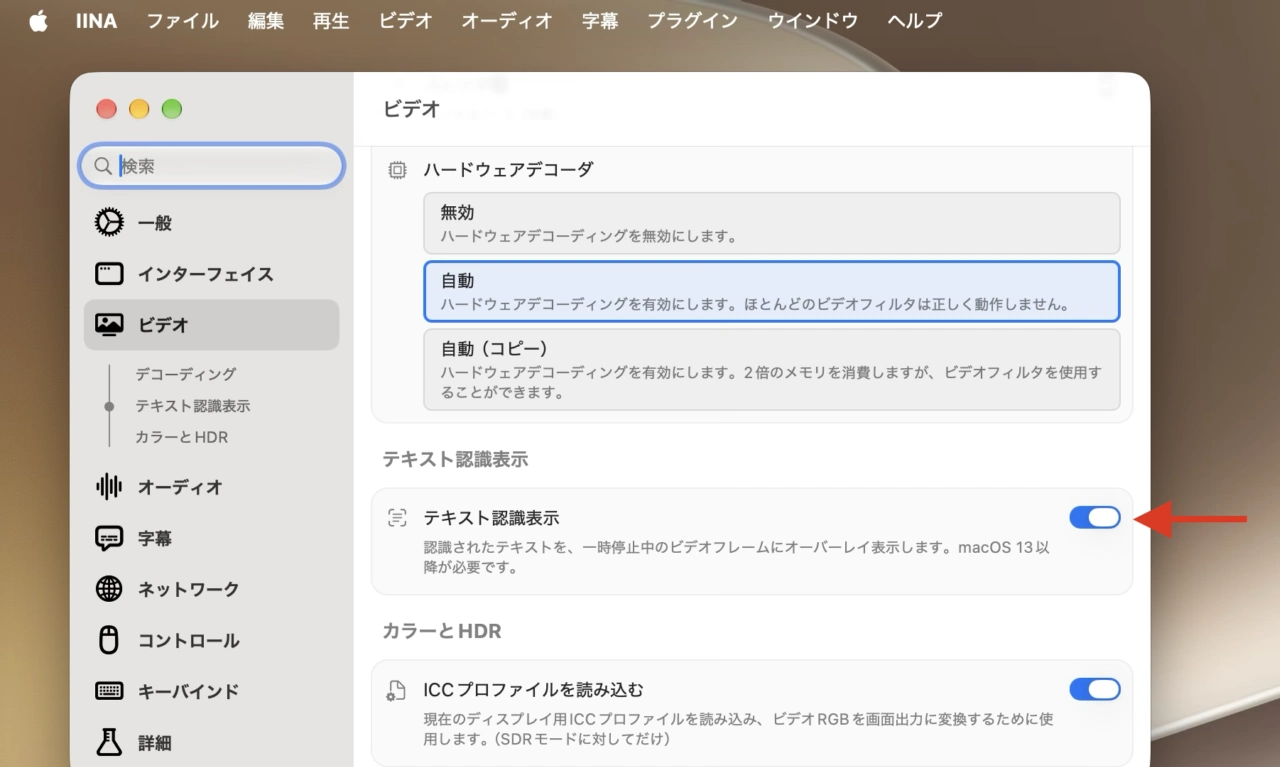Click the ハードウェアデコーダ chip icon
This screenshot has width=1280, height=767.
click(x=397, y=170)
